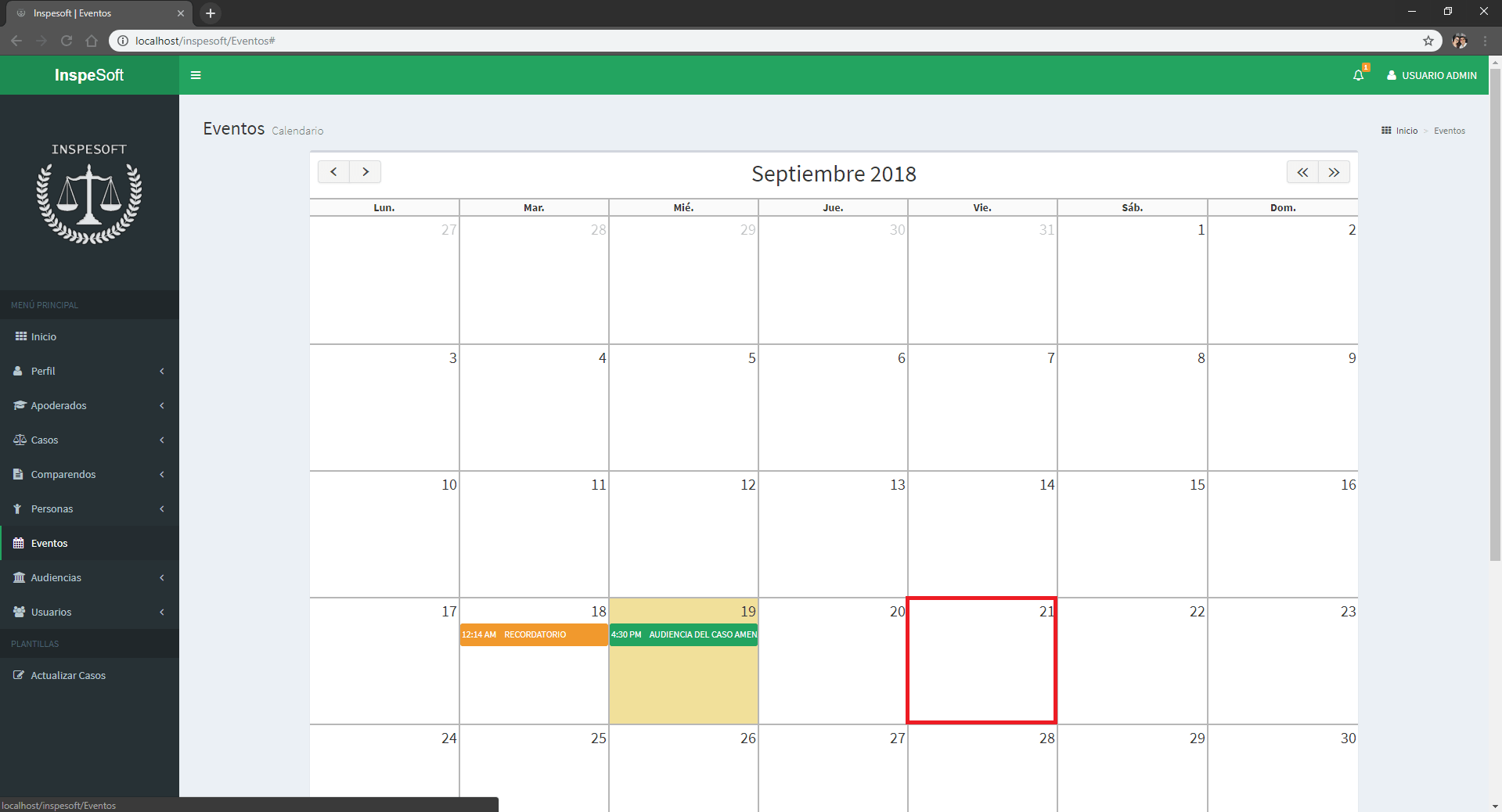This screenshot has height=812, width=1502.
Task: Click the InspeSoft logo title
Action: (x=89, y=75)
